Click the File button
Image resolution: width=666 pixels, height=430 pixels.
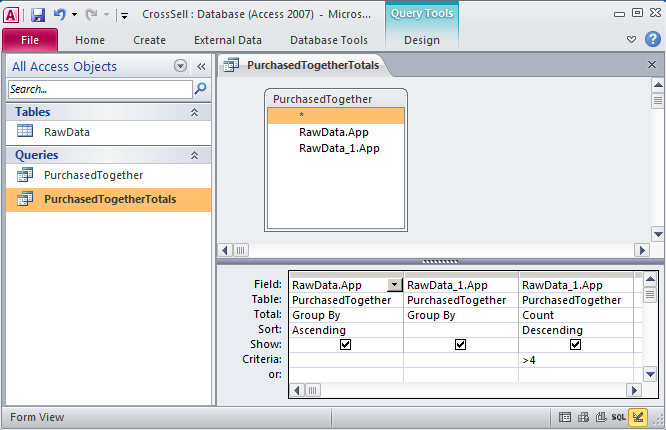coord(30,40)
